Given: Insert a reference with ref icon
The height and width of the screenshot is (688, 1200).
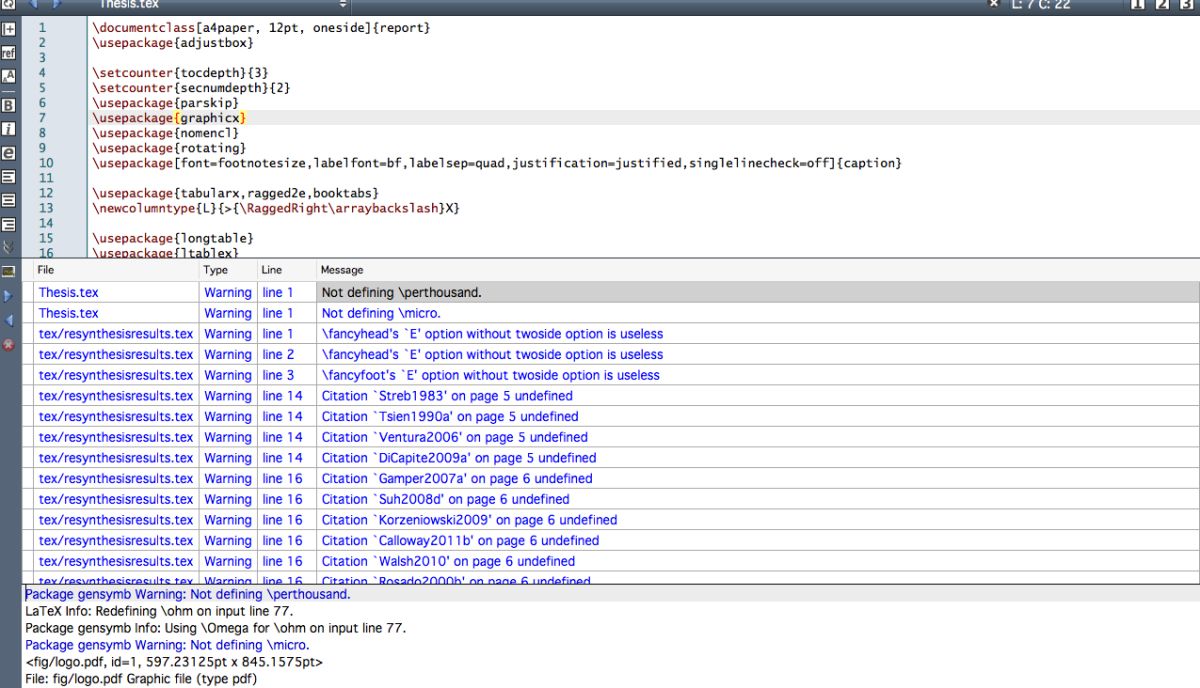Looking at the screenshot, I should [x=8, y=53].
